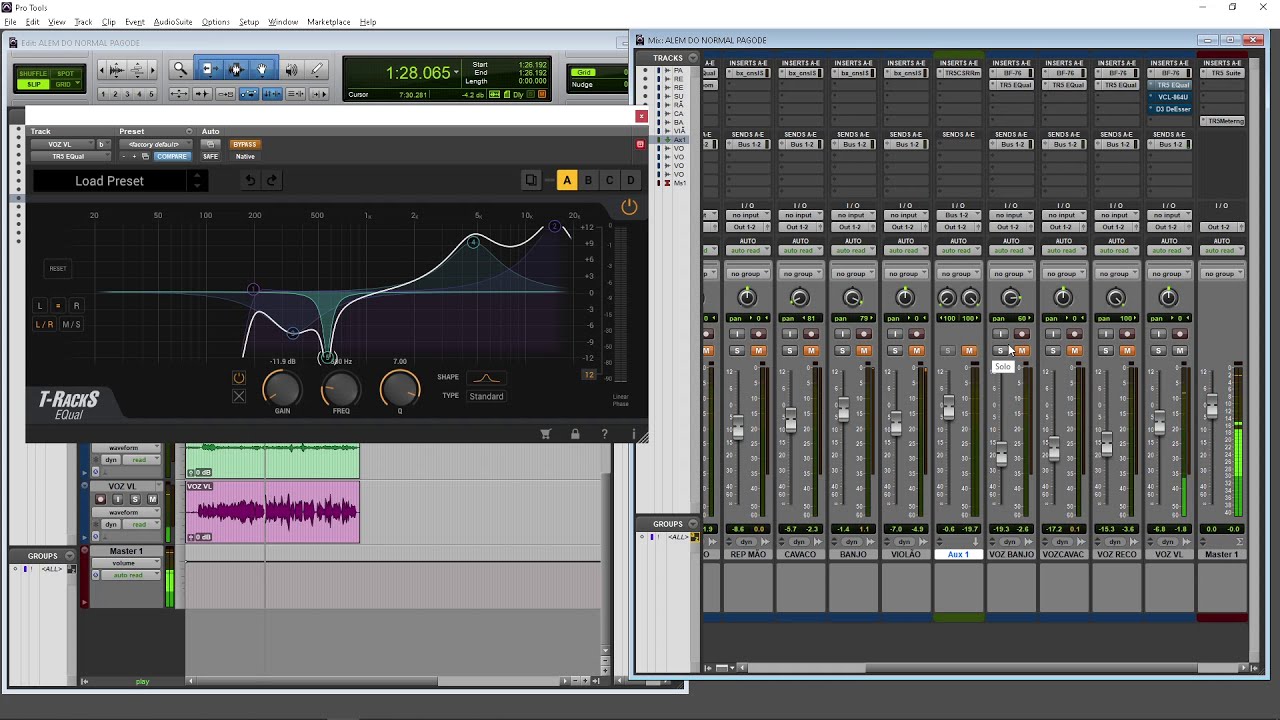
Task: Mute the CAVACO mixer channel
Action: pyautogui.click(x=811, y=351)
